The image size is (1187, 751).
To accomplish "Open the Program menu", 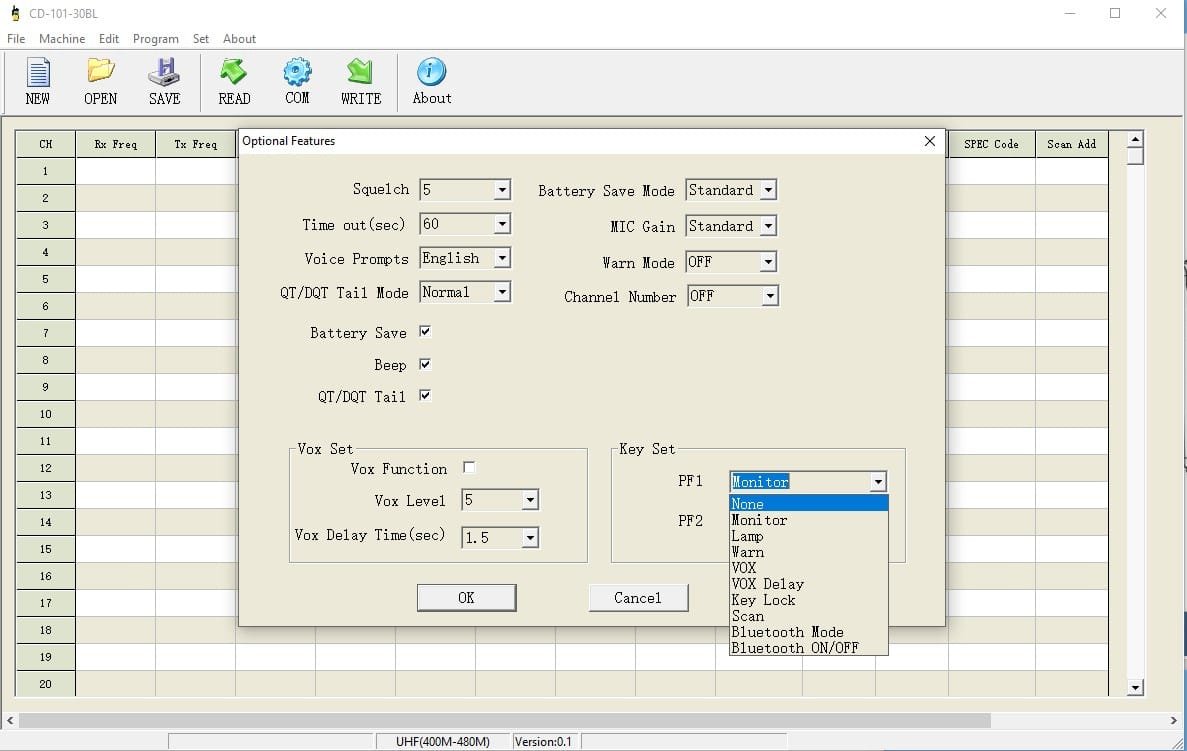I will point(155,39).
